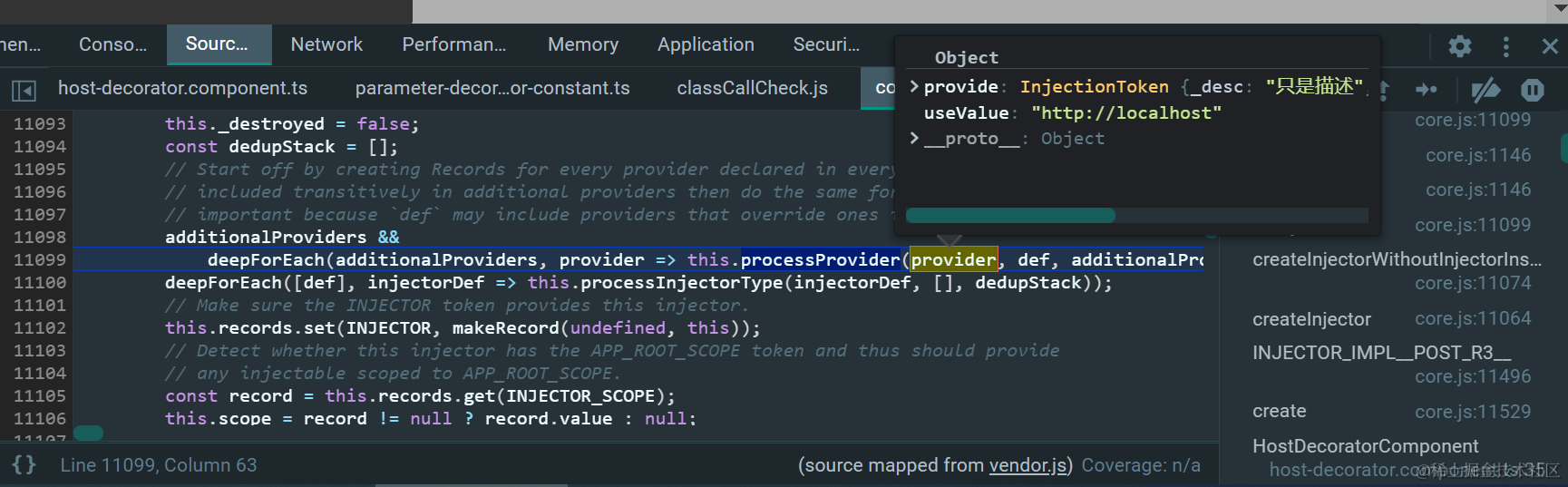Screen dimensions: 1568x487
Task: Close the DevTools panel
Action: point(1550,46)
